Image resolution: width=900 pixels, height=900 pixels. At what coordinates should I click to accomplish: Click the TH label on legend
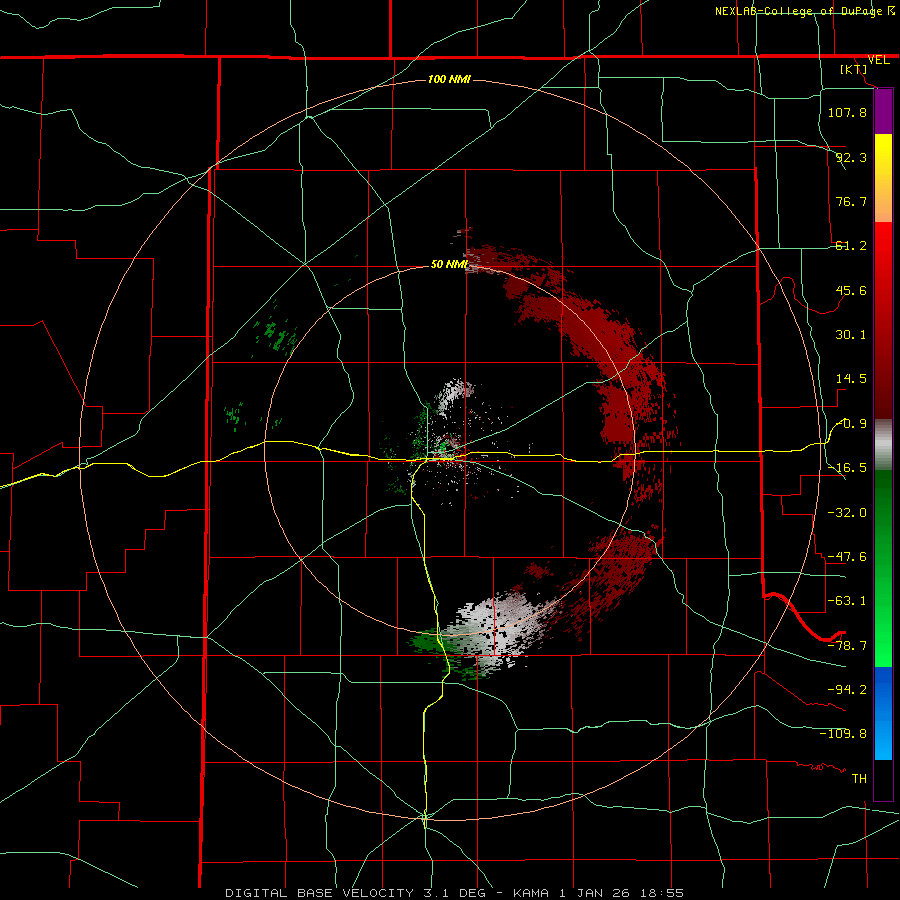coord(859,779)
